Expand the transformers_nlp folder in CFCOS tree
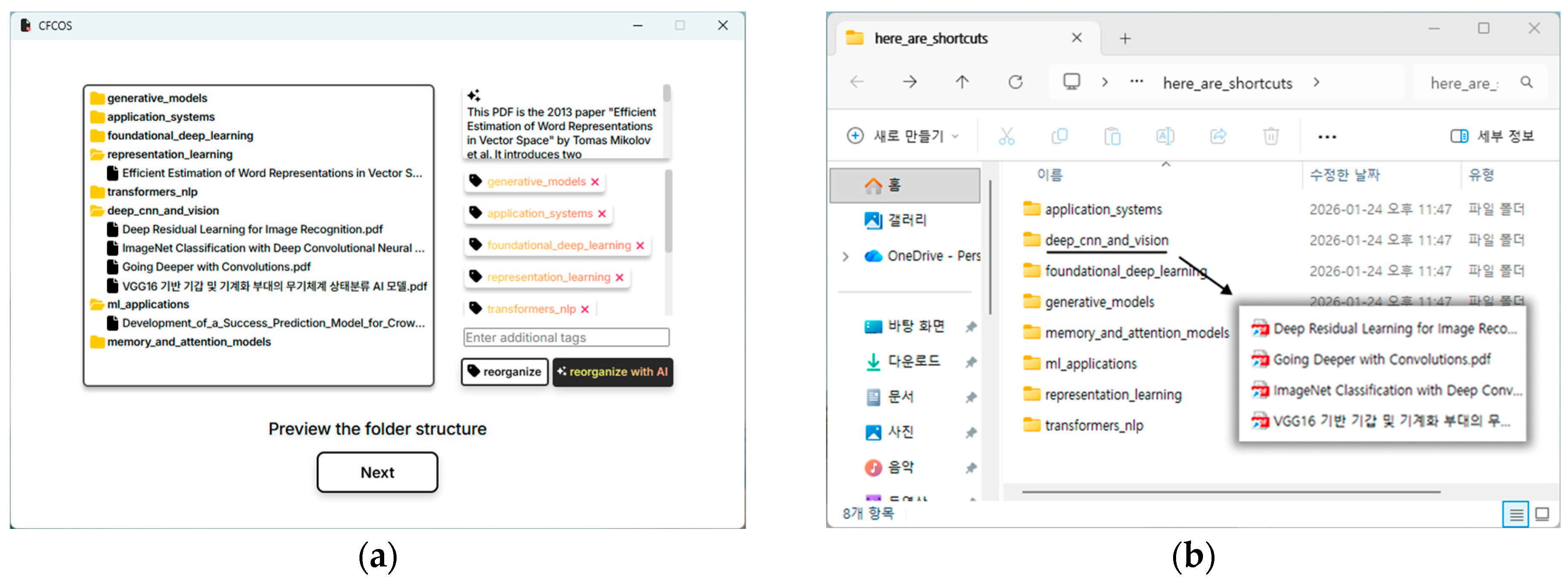Screen dimensions: 1568x584 click(x=97, y=192)
